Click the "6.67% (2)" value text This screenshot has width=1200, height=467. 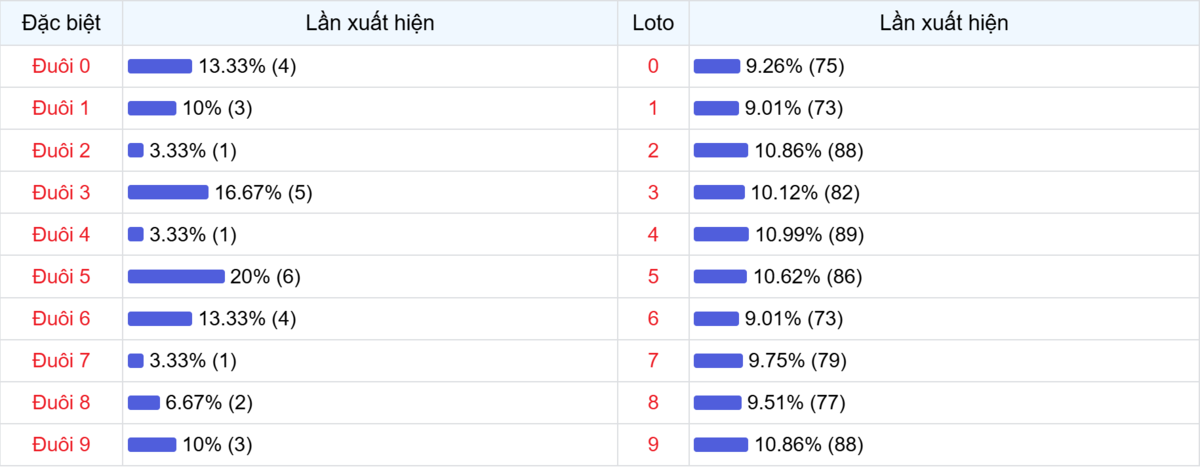[209, 403]
